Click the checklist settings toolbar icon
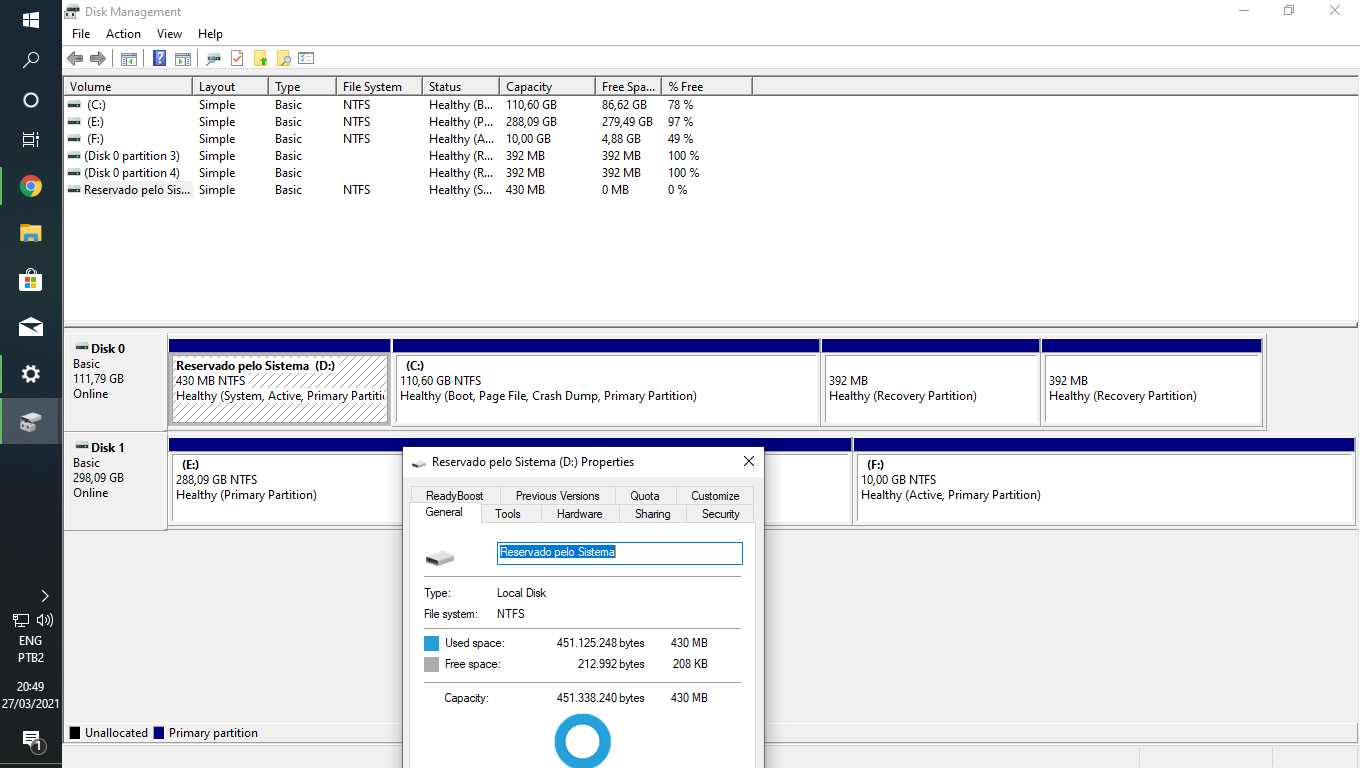 coord(307,59)
